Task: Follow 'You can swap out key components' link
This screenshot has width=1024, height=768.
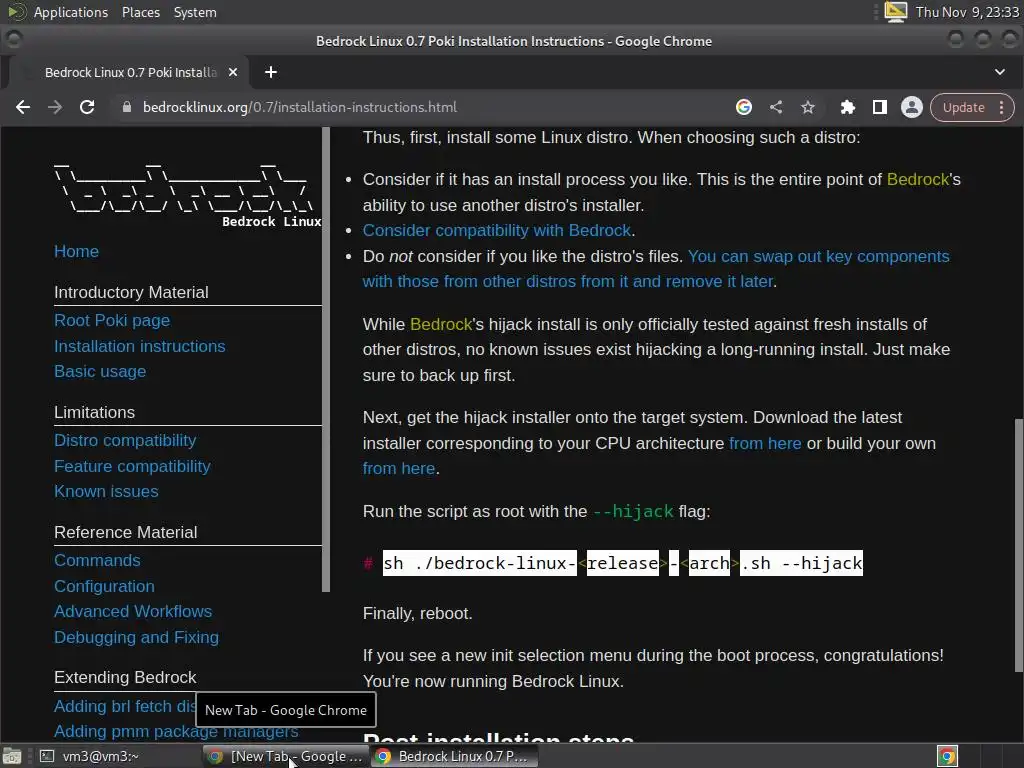Action: (818, 256)
